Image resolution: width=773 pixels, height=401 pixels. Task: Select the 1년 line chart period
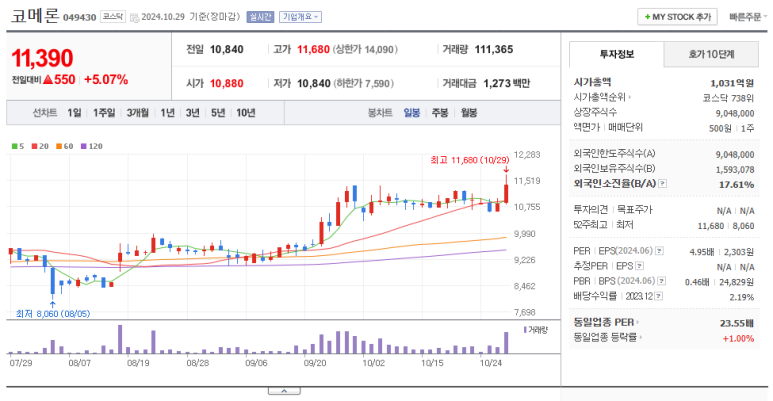coord(168,113)
